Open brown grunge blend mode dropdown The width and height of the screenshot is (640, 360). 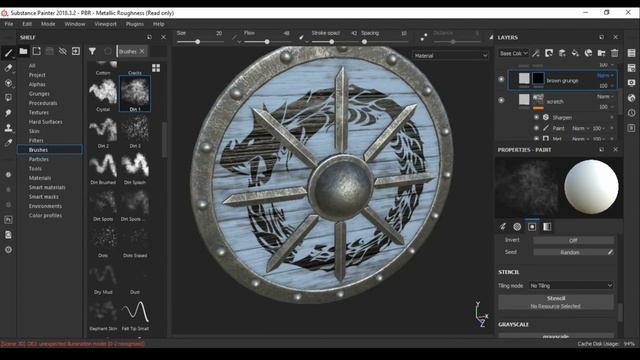tap(605, 76)
